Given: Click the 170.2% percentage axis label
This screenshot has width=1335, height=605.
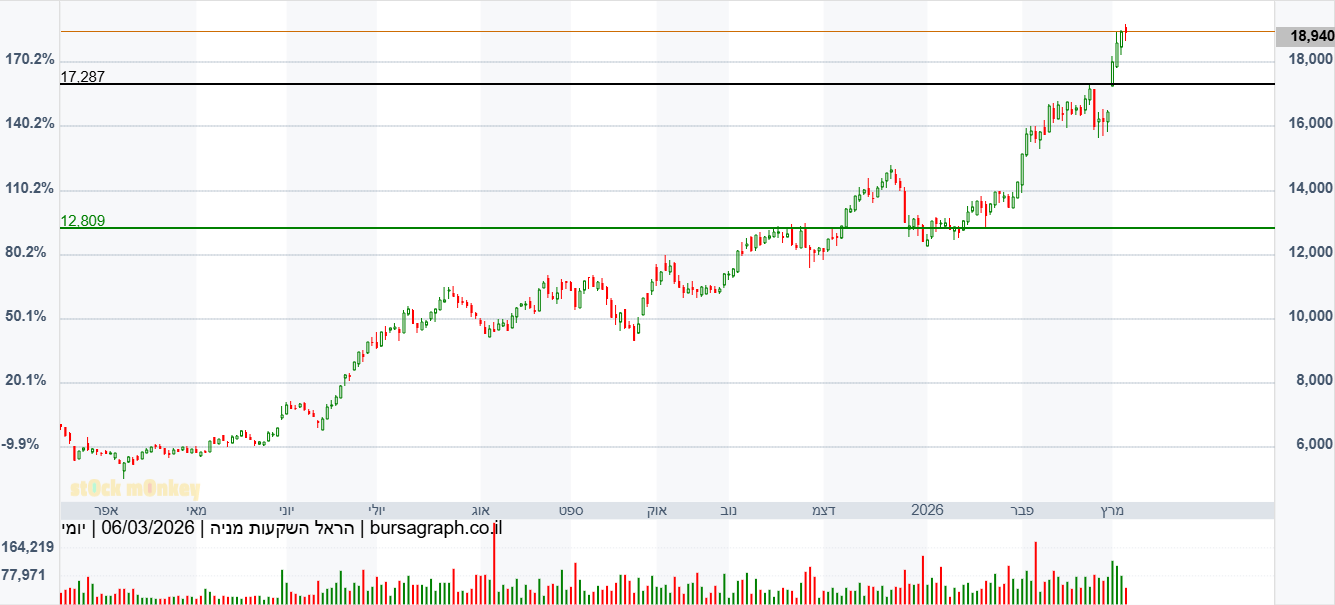Looking at the screenshot, I should 30,60.
